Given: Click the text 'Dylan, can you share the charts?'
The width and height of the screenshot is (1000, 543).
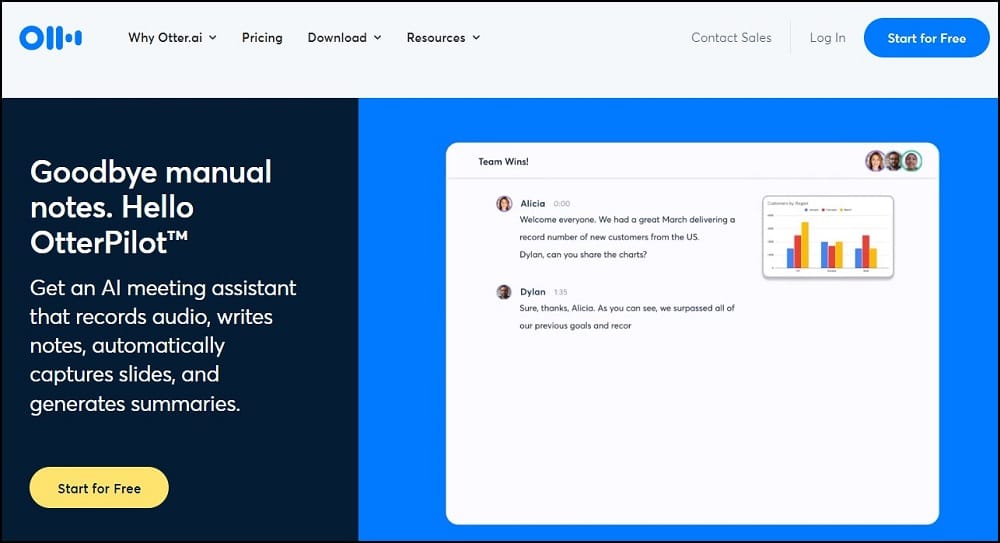Looking at the screenshot, I should [x=583, y=254].
